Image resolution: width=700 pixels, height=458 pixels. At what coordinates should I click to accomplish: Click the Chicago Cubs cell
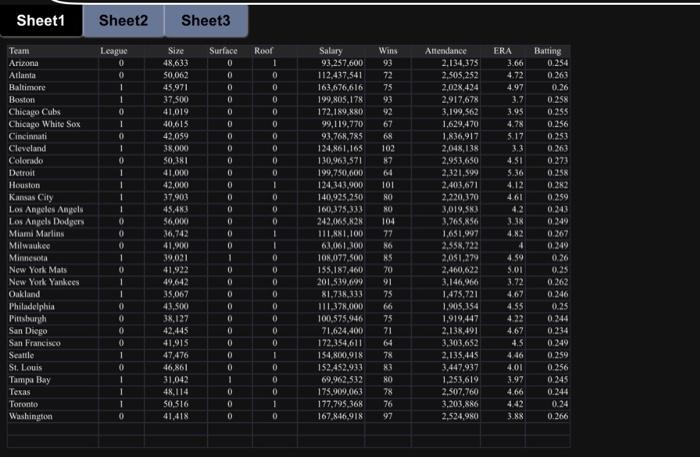coord(53,112)
